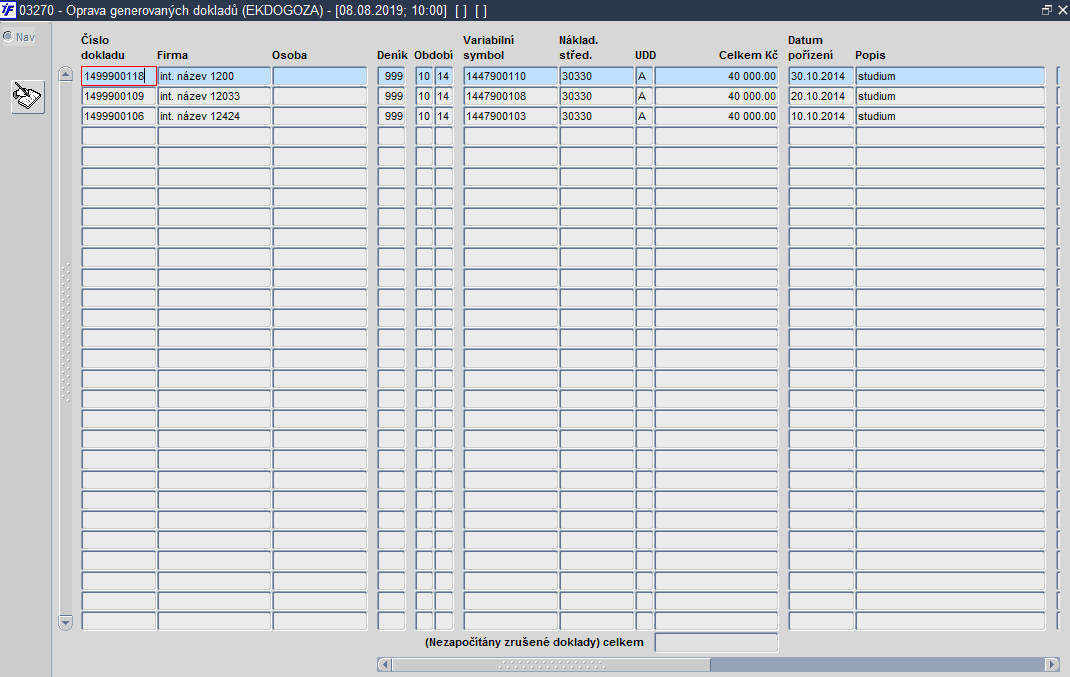Click the edit document icon in left sidebar

tap(28, 97)
